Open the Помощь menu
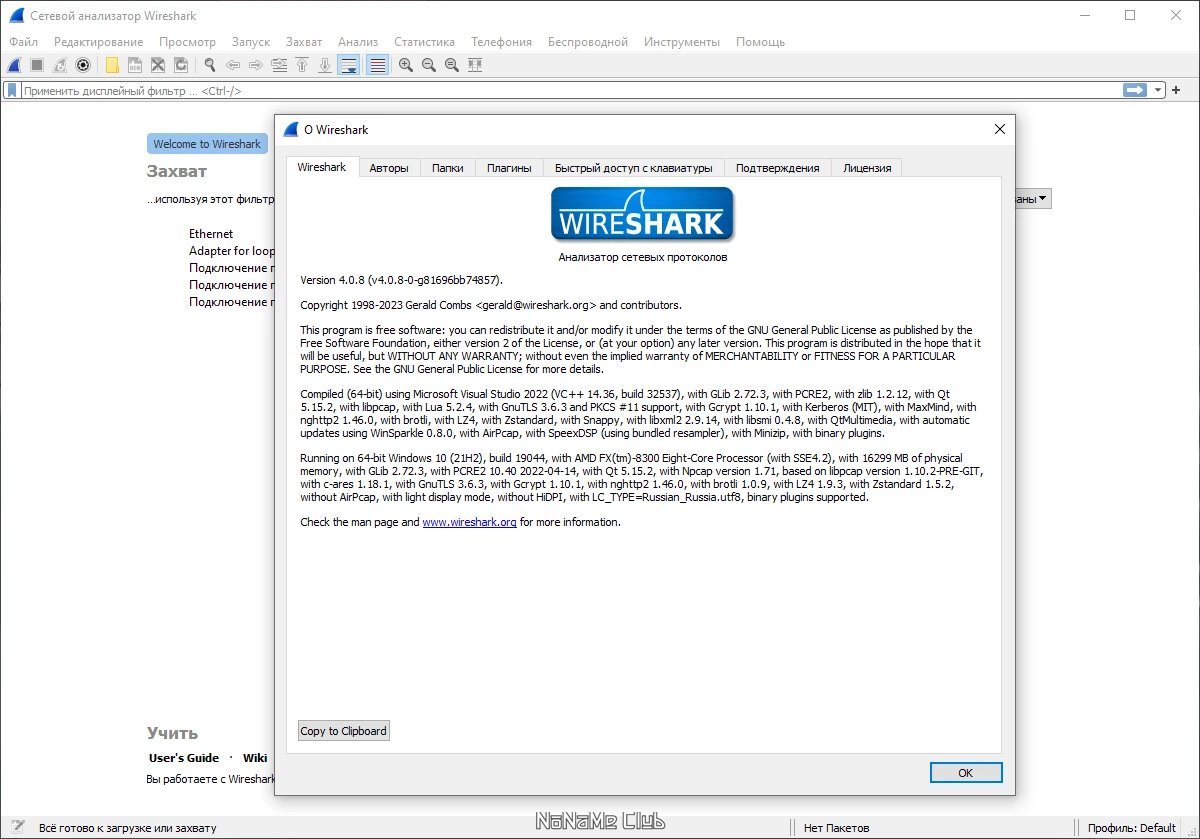1200x839 pixels. (760, 42)
